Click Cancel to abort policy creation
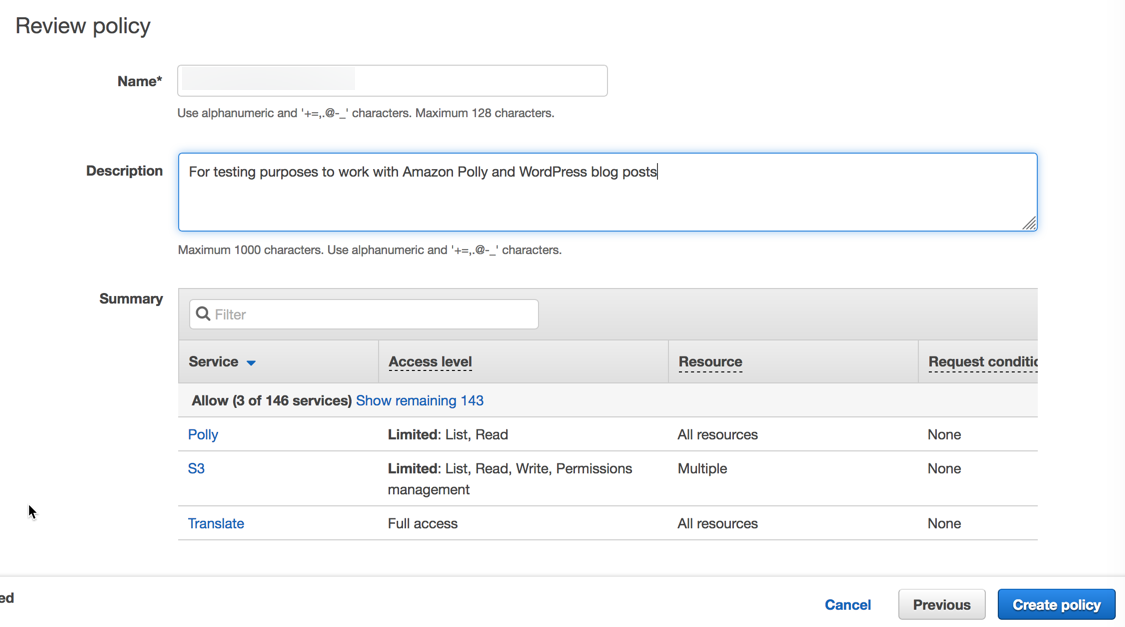Viewport: 1125px width, 627px height. coord(847,605)
